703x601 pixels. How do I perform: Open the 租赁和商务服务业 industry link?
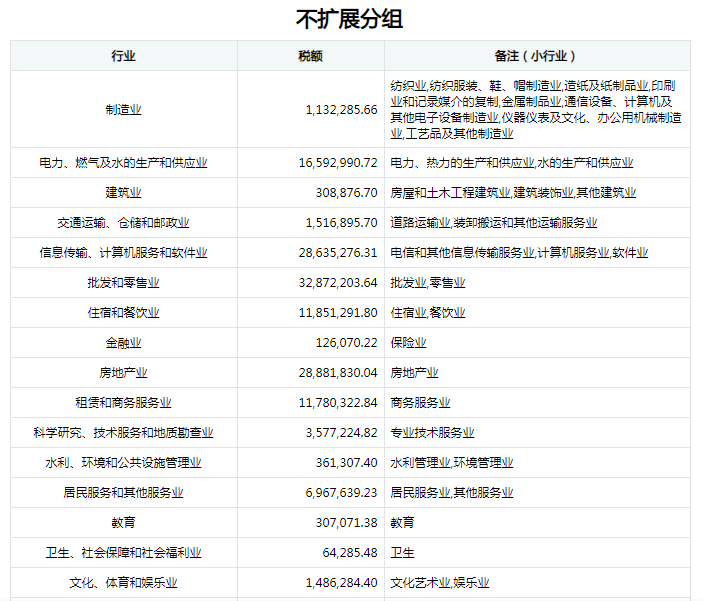pyautogui.click(x=123, y=403)
